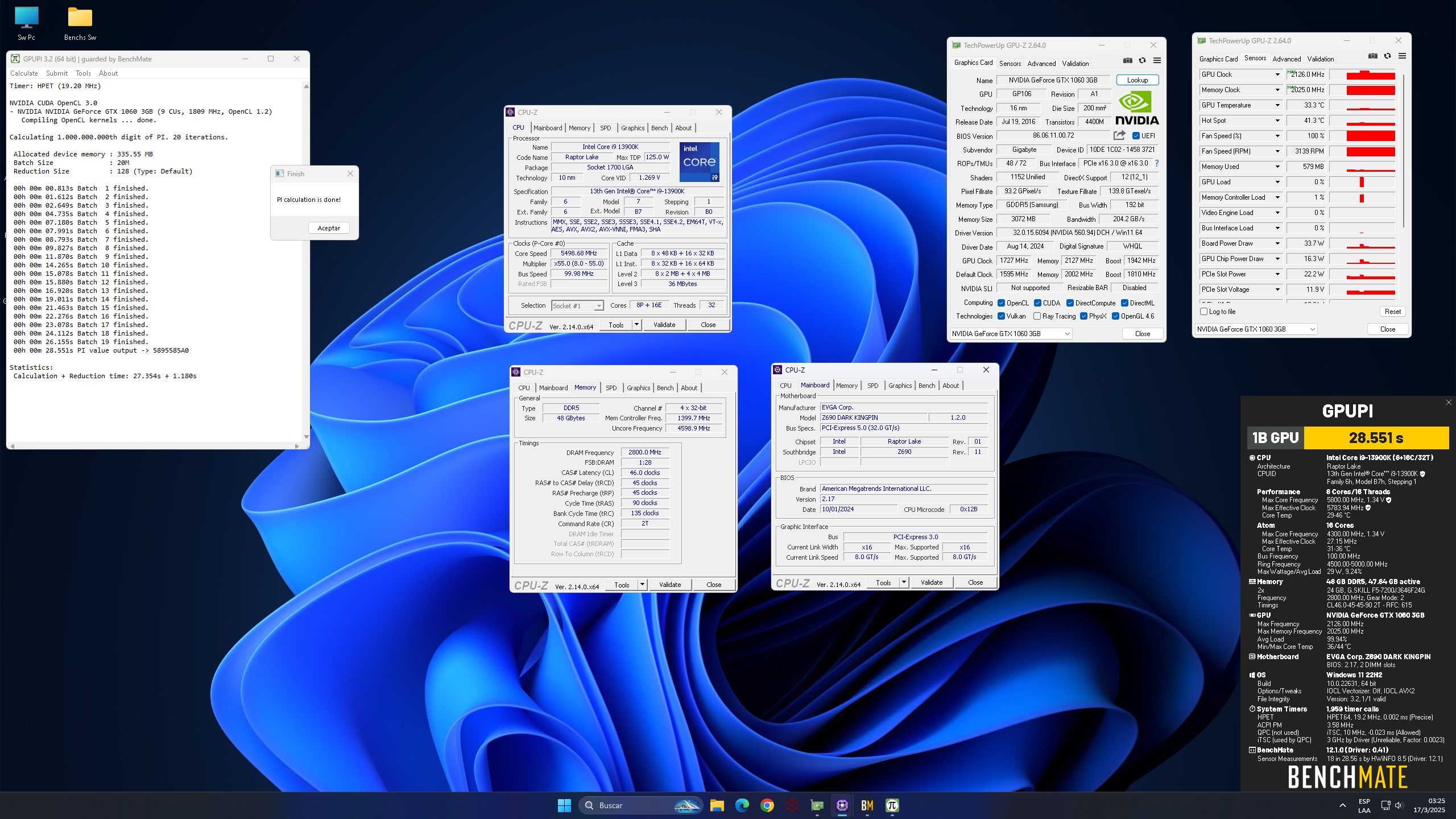Toggle the PhysX checkbox in GPU-Z
This screenshot has width=1456, height=819.
(x=1083, y=316)
